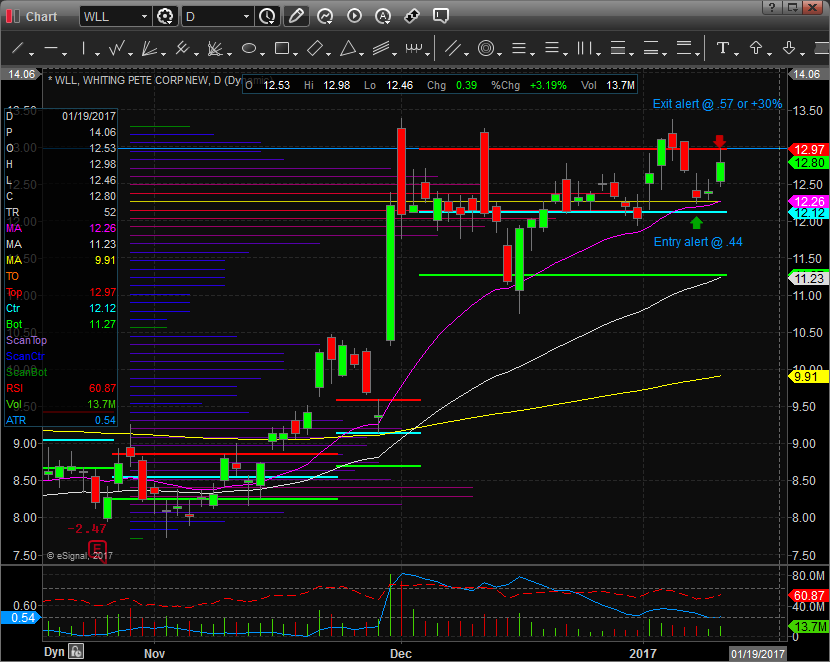Toggle the pencil drawing toolbar

tap(296, 16)
